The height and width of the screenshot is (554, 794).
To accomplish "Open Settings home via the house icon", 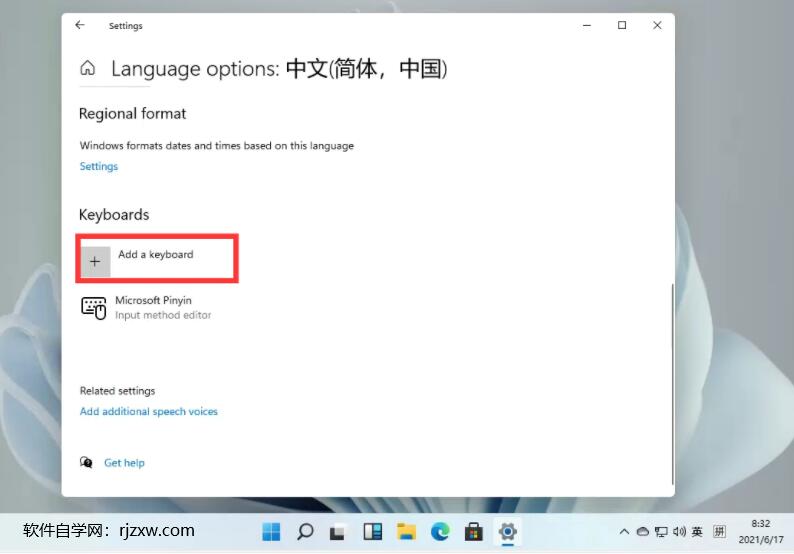I will click(88, 67).
